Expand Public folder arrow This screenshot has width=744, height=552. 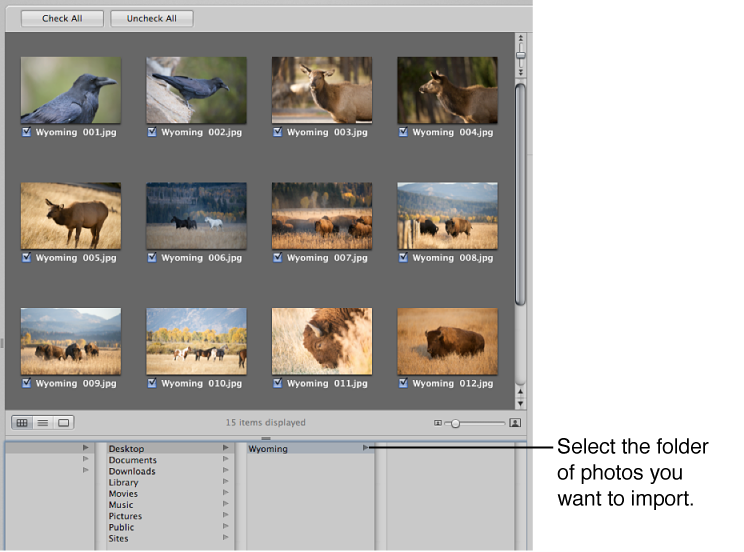(x=225, y=526)
